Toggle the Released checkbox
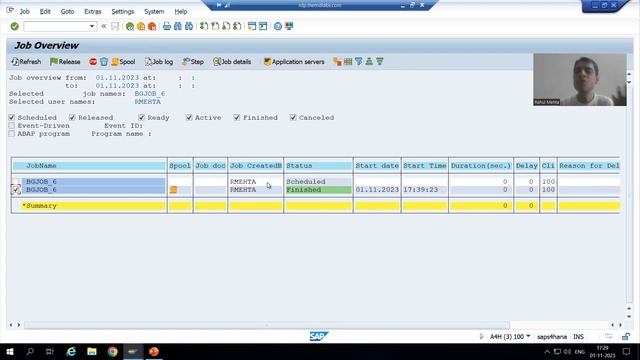Screen dimensions: 640x360 pos(72,118)
